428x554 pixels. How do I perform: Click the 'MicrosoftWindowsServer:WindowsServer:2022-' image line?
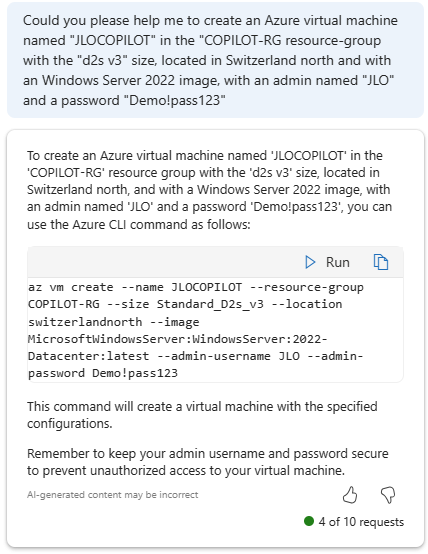(177, 339)
